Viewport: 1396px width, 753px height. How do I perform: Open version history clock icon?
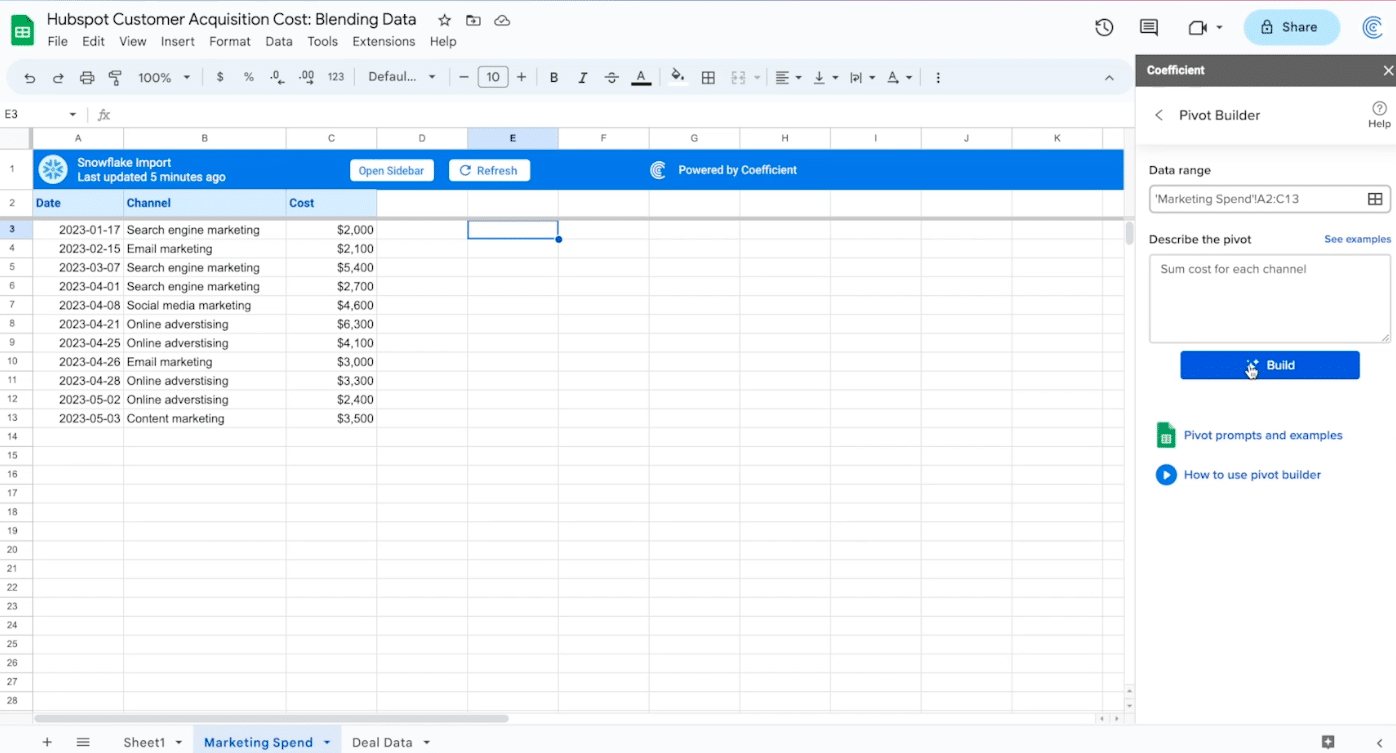point(1104,28)
